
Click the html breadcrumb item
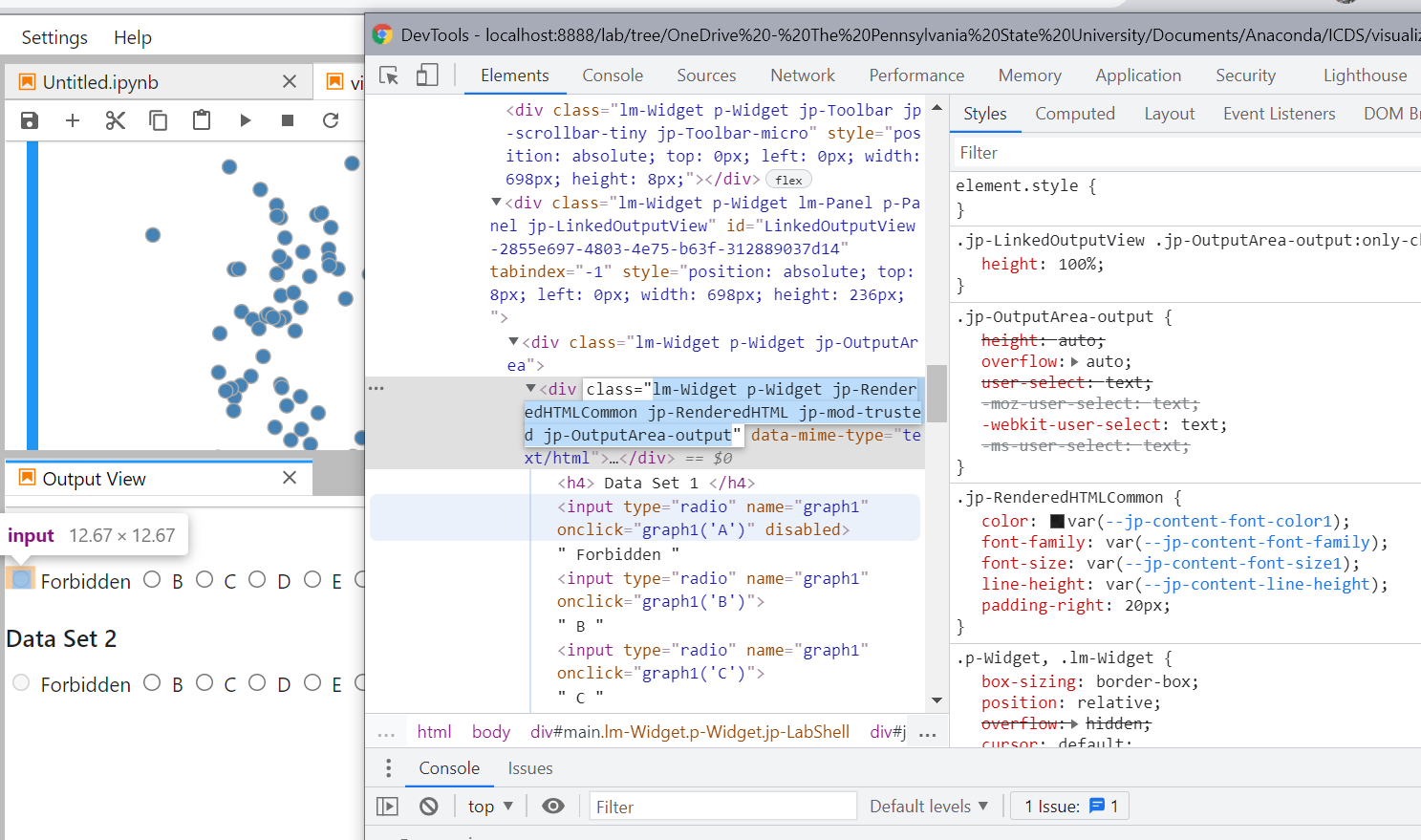pyautogui.click(x=434, y=732)
